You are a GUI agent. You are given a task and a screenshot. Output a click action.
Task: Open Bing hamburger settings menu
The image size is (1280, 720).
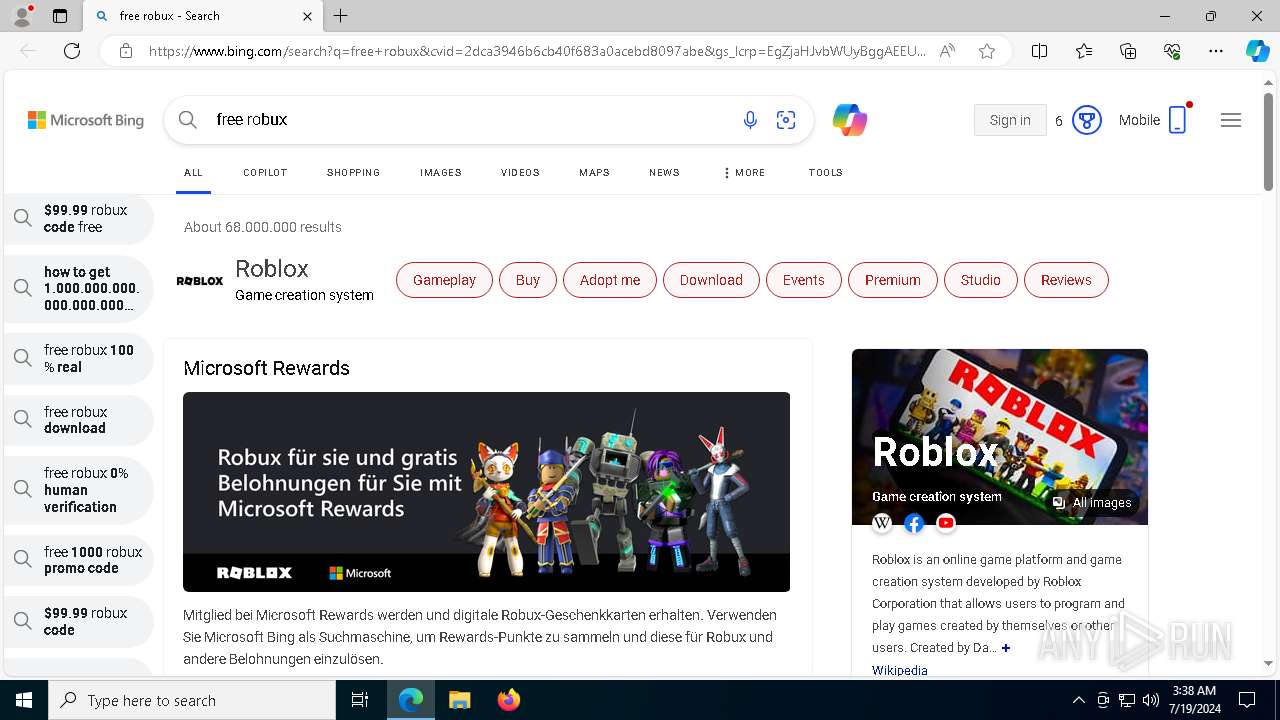[x=1231, y=120]
